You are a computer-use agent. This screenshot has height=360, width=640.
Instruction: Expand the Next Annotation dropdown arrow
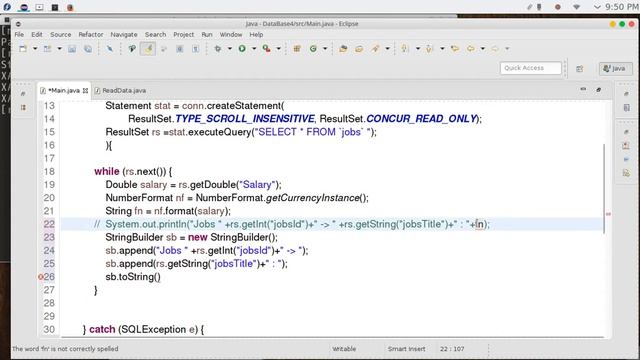(418, 49)
